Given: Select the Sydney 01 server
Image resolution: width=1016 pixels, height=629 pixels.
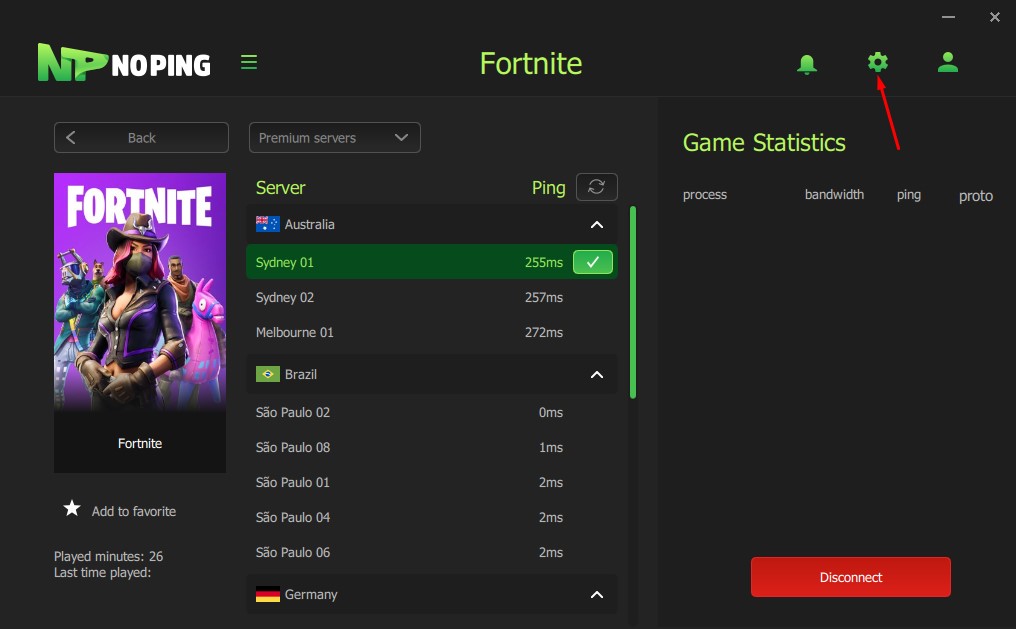Looking at the screenshot, I should [432, 262].
